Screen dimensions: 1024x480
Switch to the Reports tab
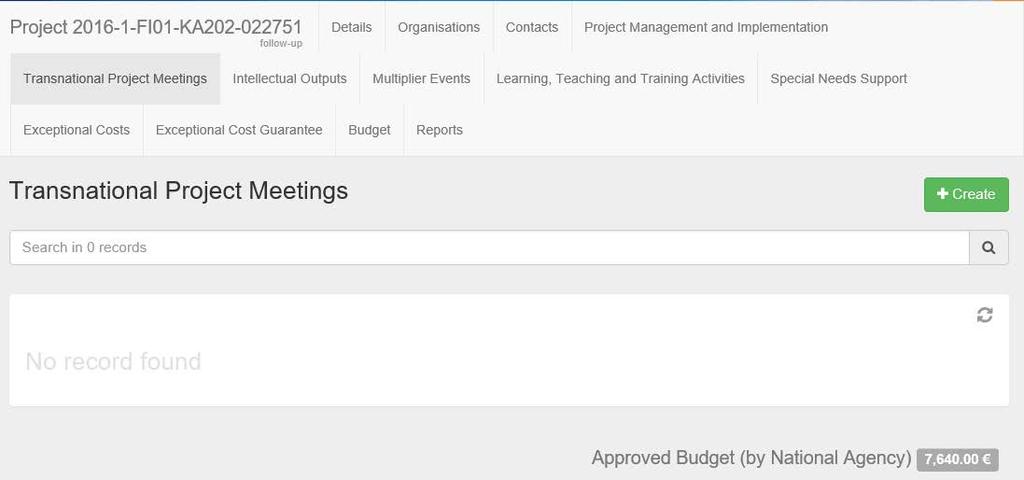[440, 130]
